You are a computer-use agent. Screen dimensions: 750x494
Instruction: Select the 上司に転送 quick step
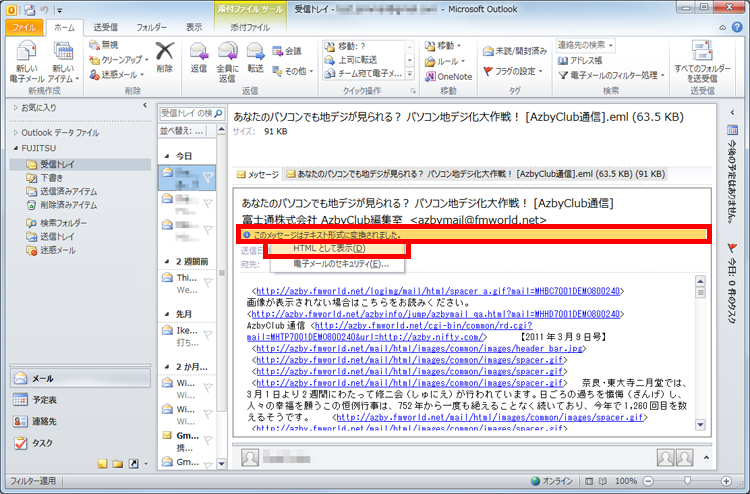(364, 60)
